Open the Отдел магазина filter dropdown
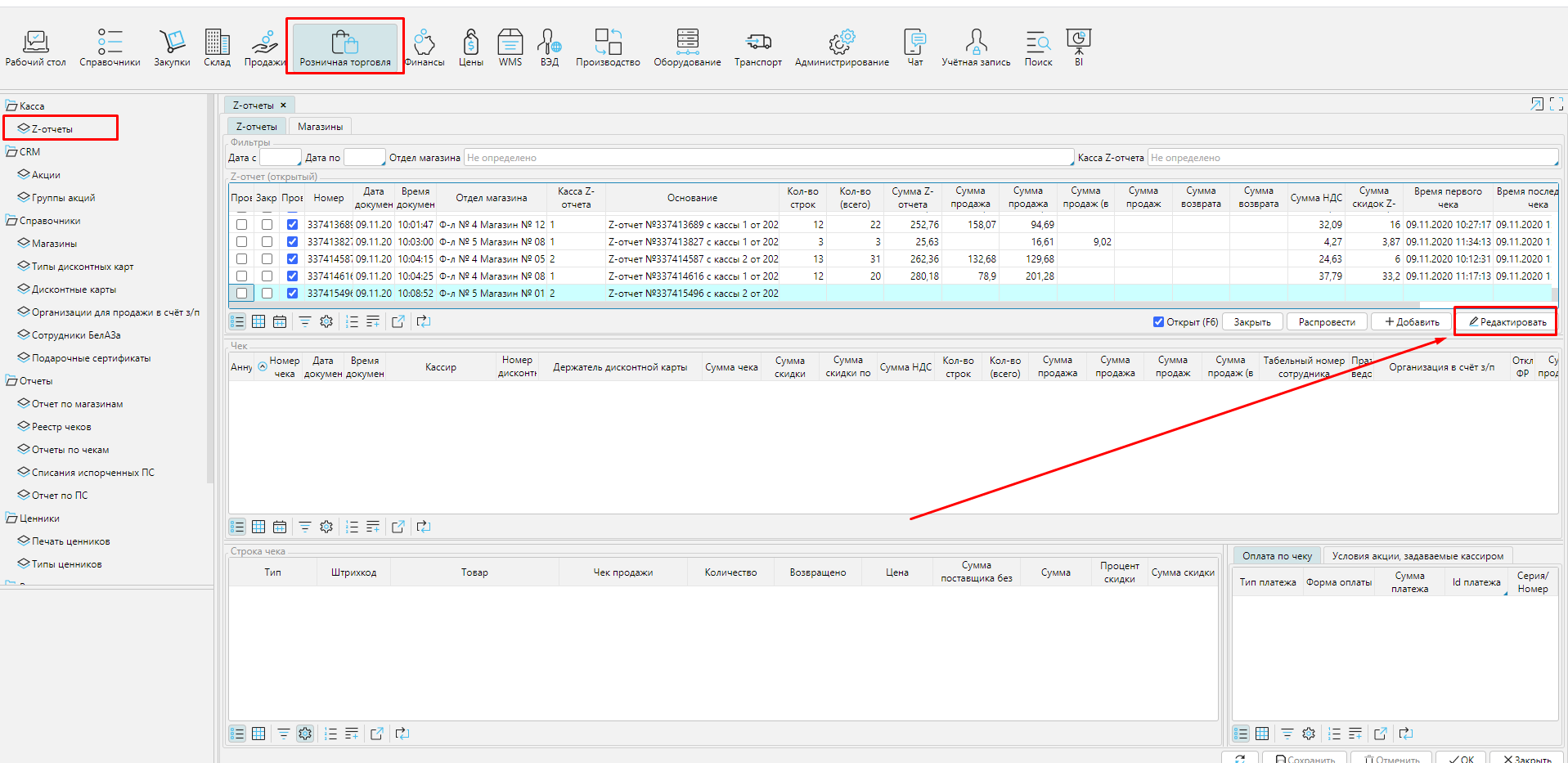The image size is (1568, 763). [768, 158]
